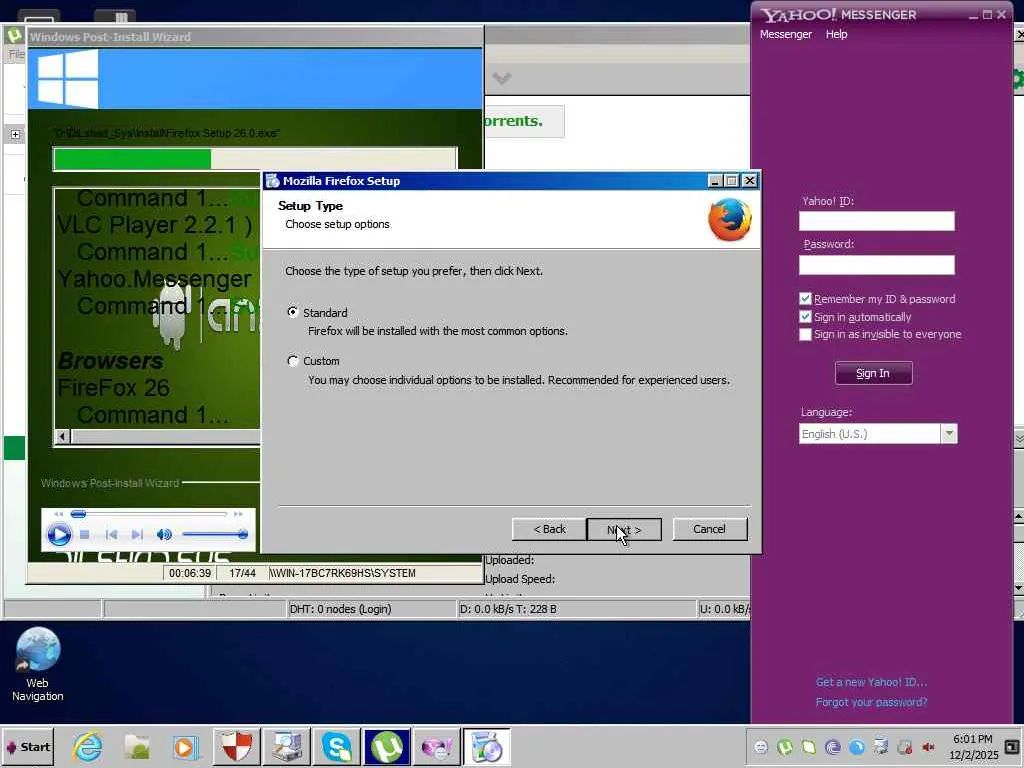This screenshot has width=1024, height=768.
Task: Open the Messenger menu in Yahoo Messenger
Action: pyautogui.click(x=786, y=34)
